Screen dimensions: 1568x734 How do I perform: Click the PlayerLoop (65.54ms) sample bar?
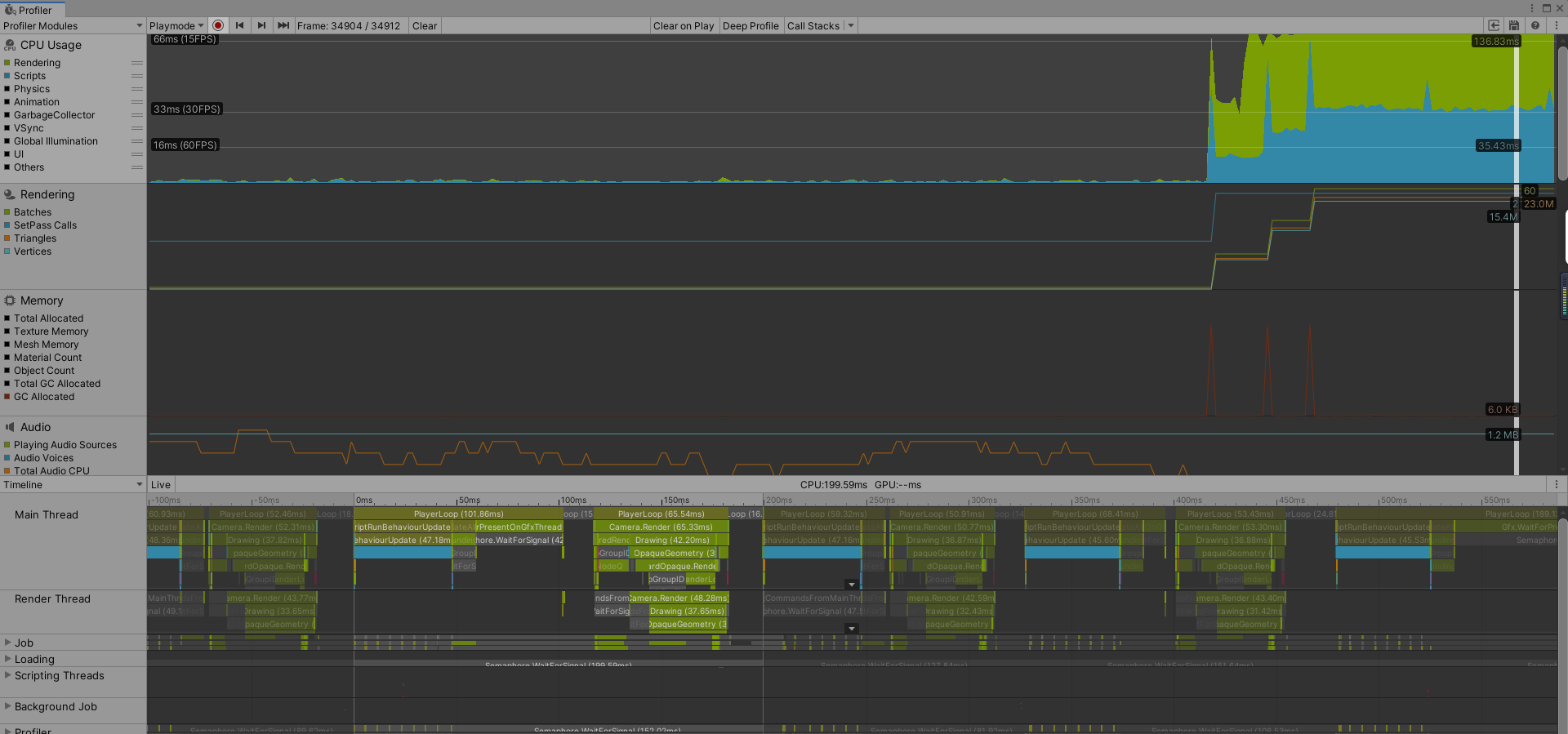[x=661, y=514]
